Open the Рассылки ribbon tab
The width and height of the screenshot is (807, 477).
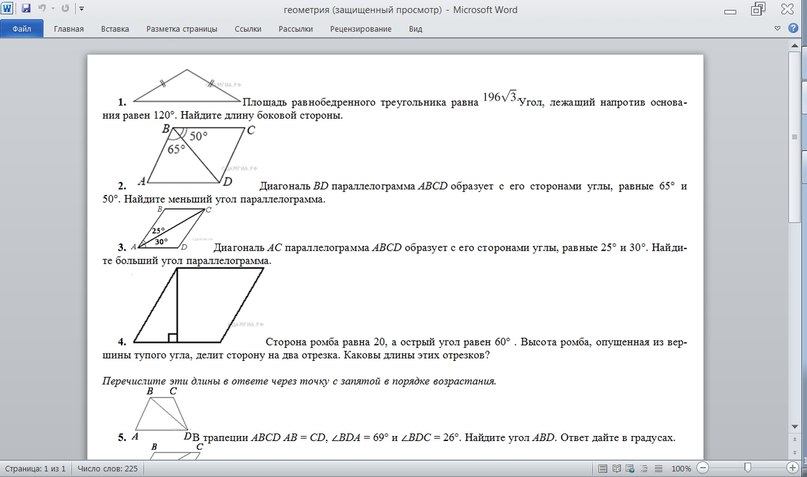tap(295, 29)
